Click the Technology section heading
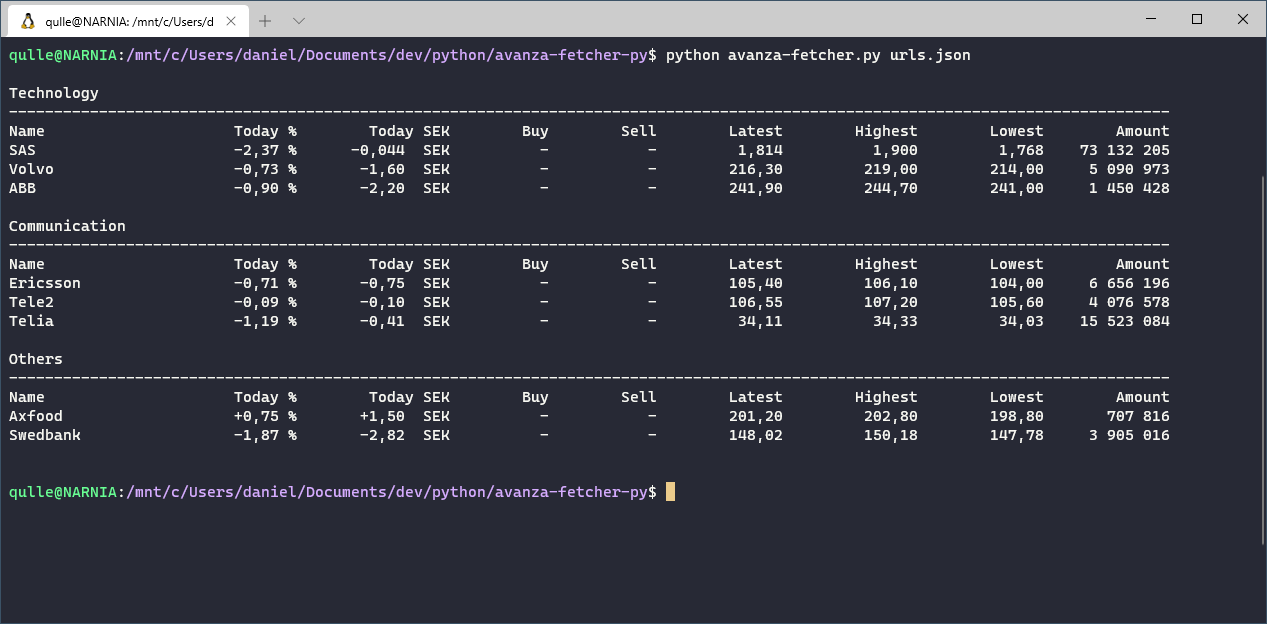This screenshot has width=1267, height=624. (x=54, y=93)
